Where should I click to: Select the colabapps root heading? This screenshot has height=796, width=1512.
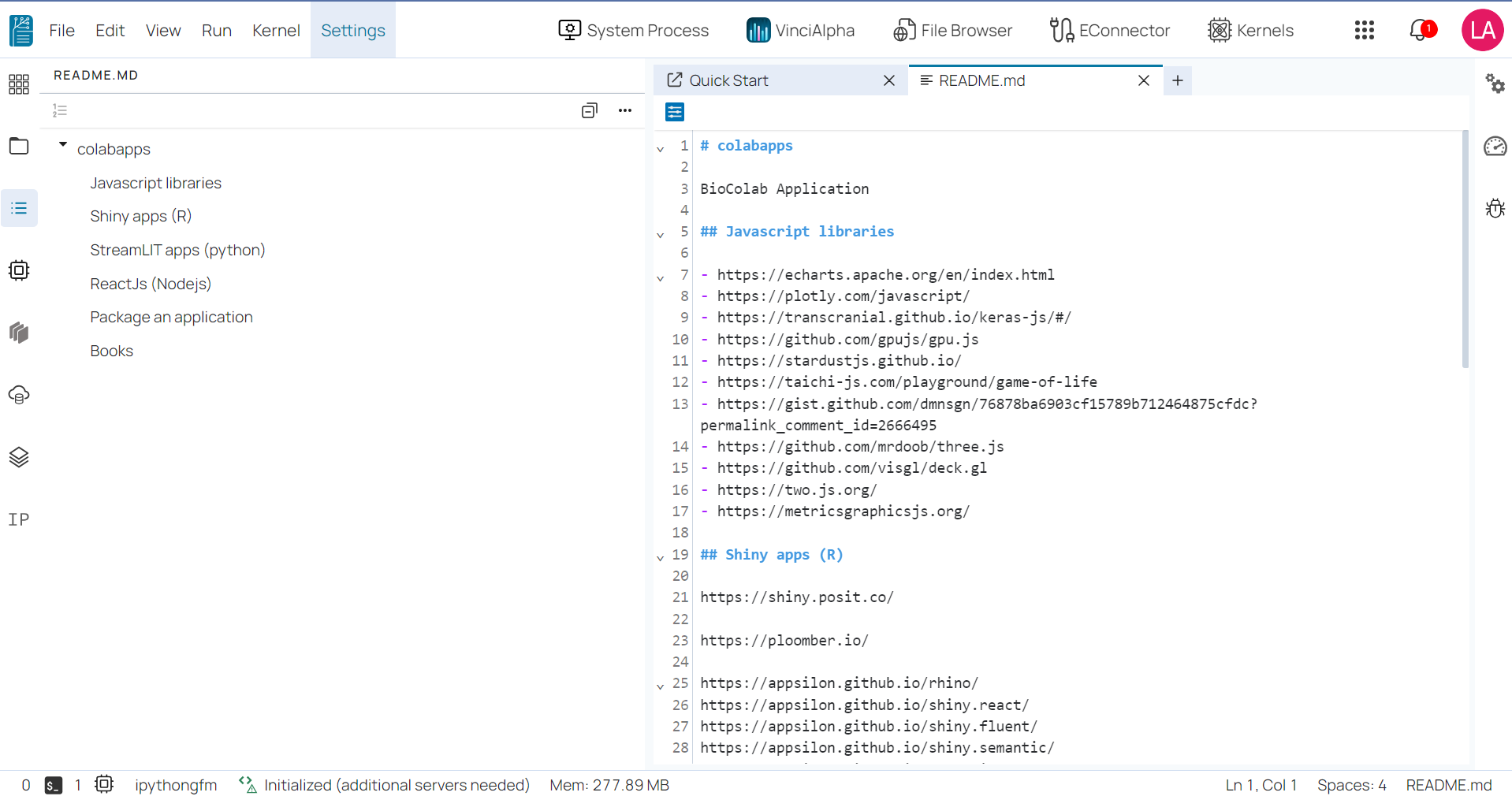coord(114,149)
